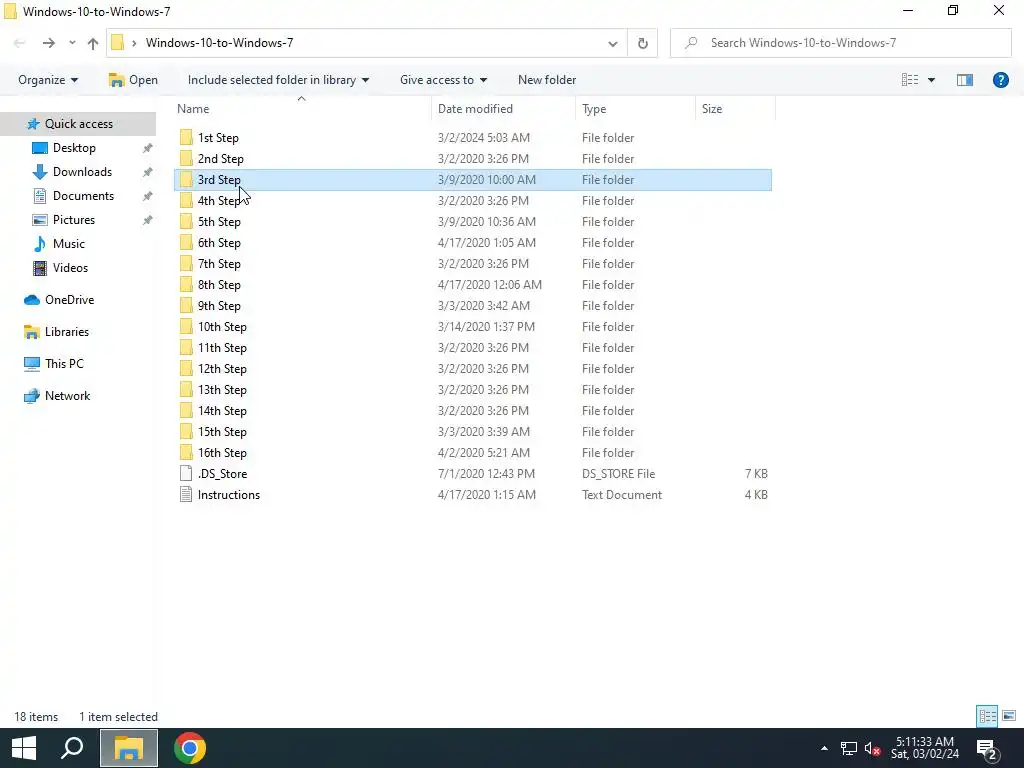Viewport: 1024px width, 768px height.
Task: Go forward using the forward arrow
Action: point(48,43)
